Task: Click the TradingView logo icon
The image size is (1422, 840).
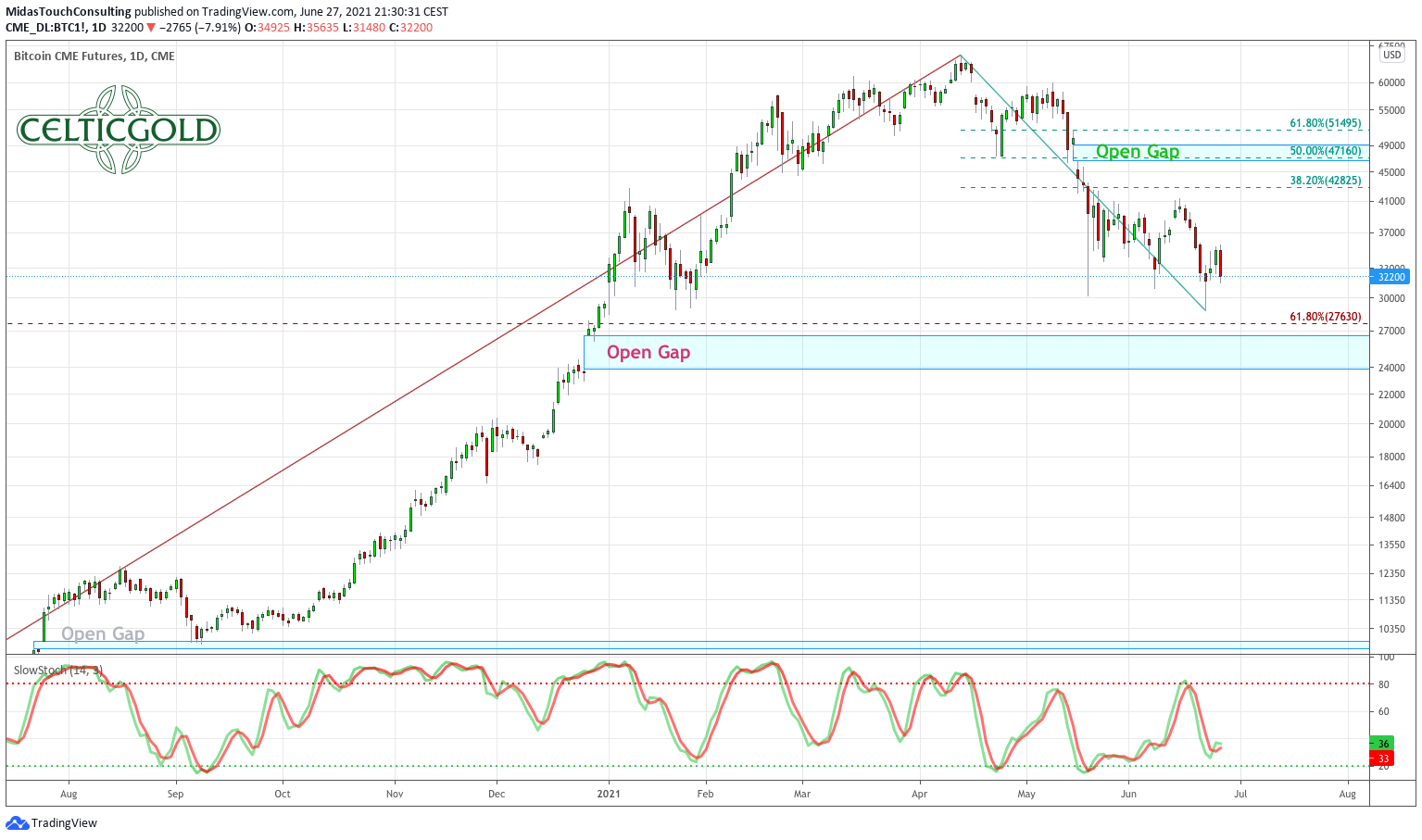Action: [17, 822]
